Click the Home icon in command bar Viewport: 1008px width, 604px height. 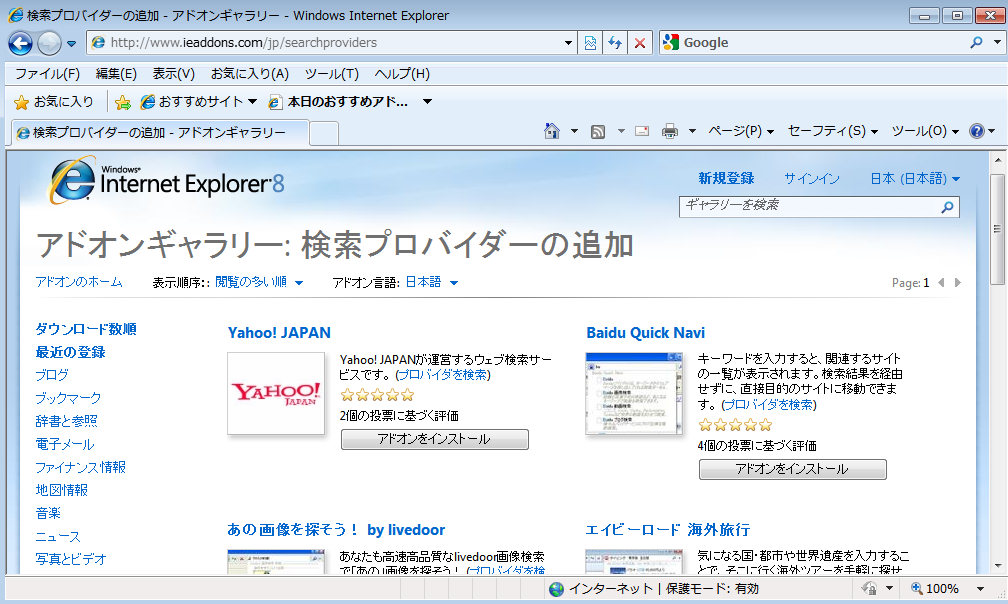[x=552, y=131]
